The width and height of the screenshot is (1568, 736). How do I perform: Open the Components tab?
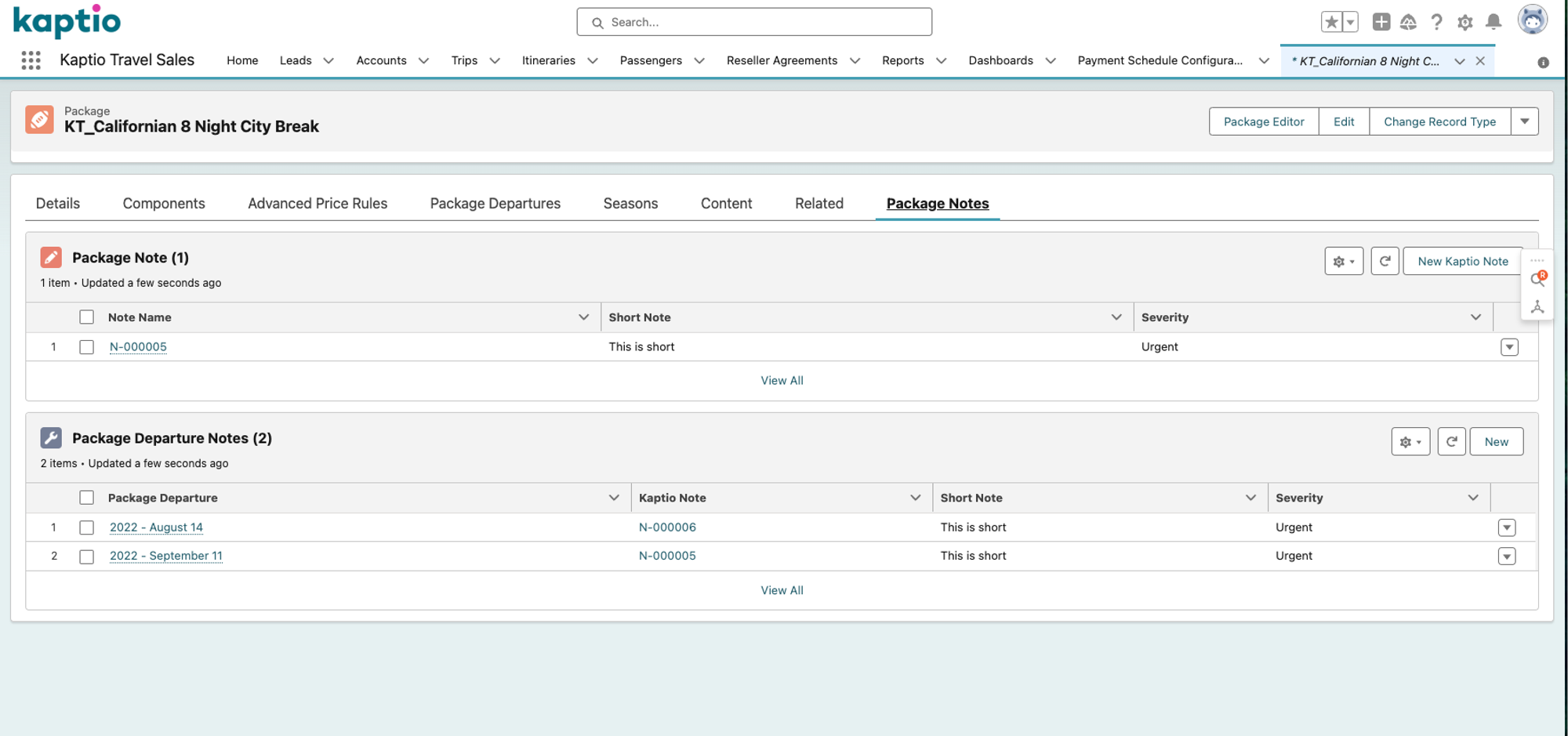click(x=163, y=203)
